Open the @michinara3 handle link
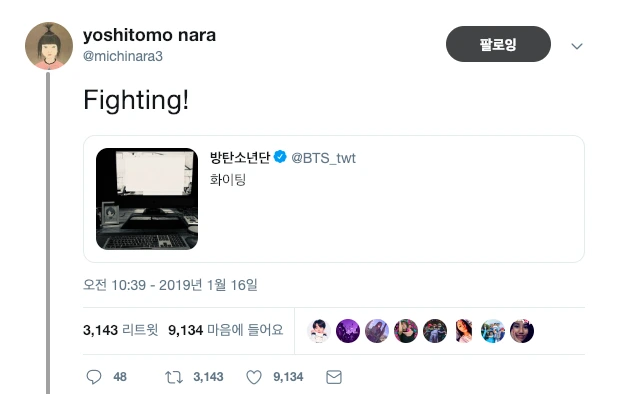 [x=123, y=56]
